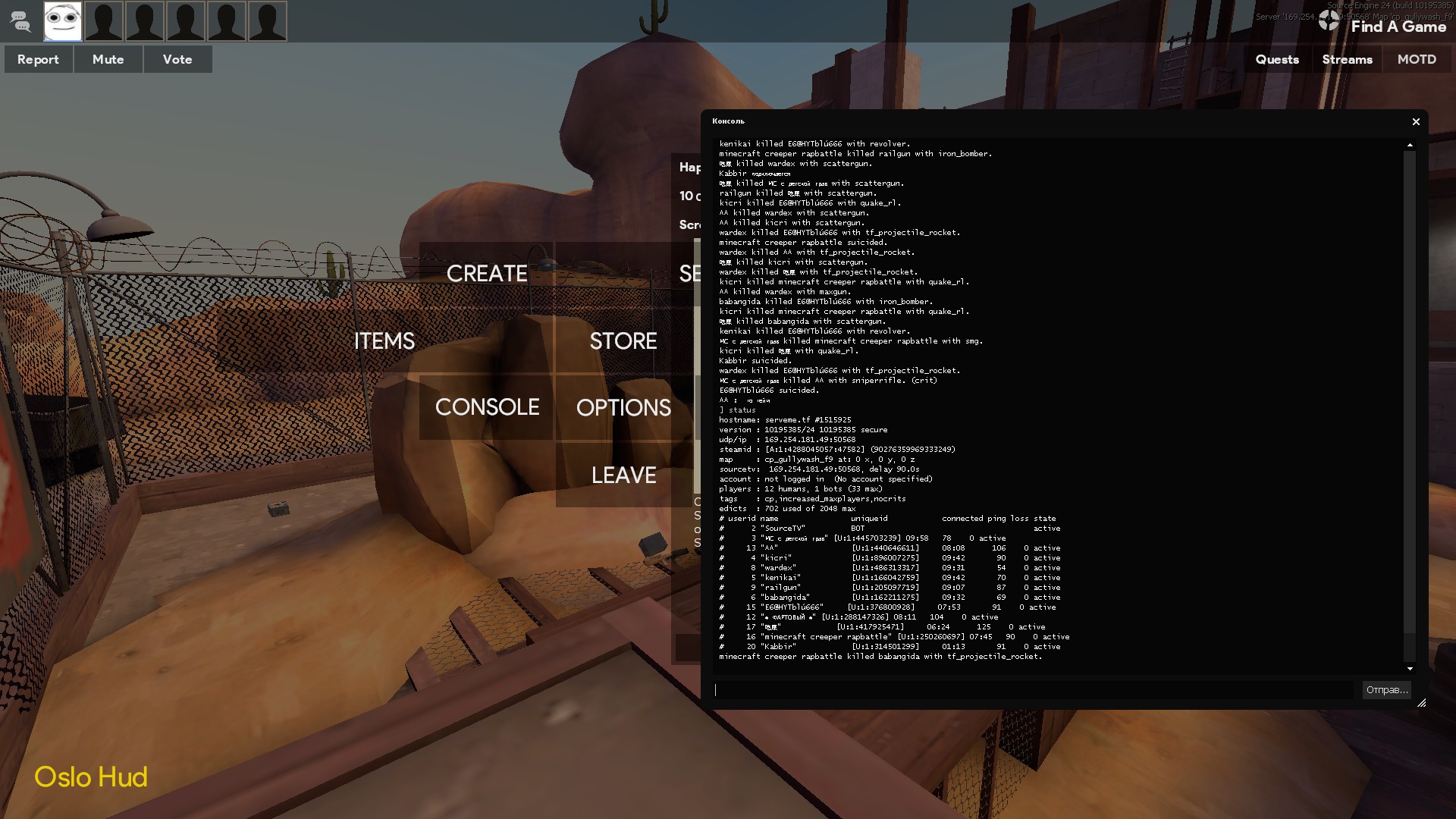Viewport: 1456px width, 819px height.
Task: Open the Streams tab
Action: click(x=1347, y=59)
